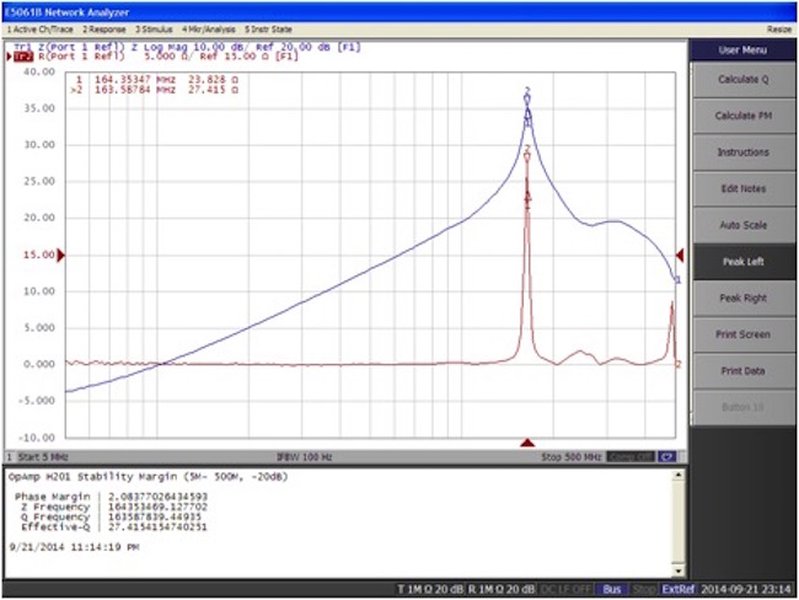Click the Edit Notes softkey
The image size is (799, 600).
(743, 189)
